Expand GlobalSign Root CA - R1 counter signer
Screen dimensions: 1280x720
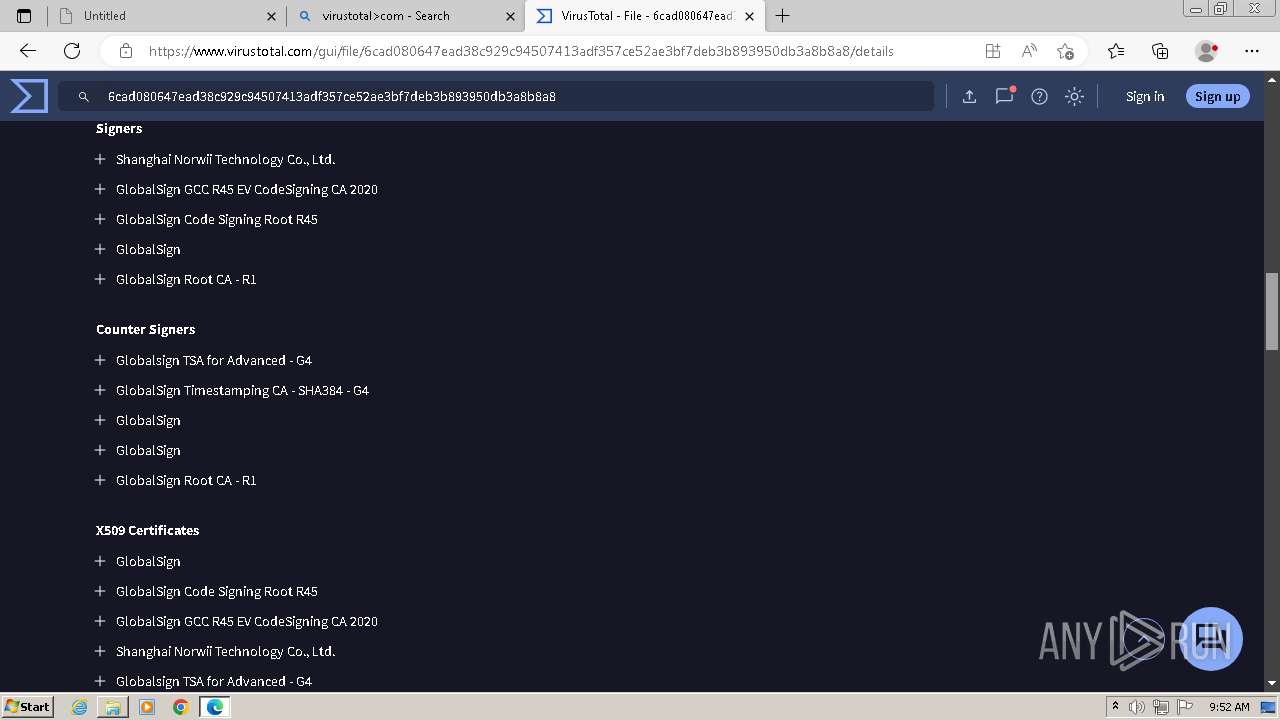click(100, 480)
